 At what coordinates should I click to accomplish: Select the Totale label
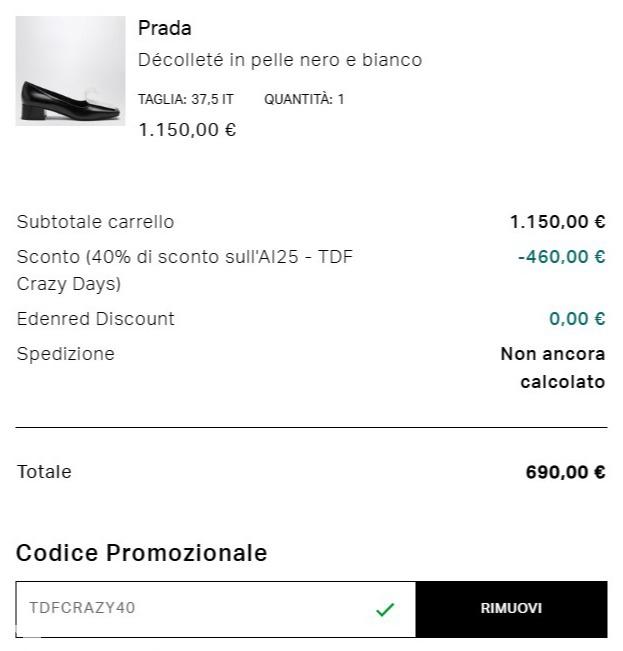44,472
